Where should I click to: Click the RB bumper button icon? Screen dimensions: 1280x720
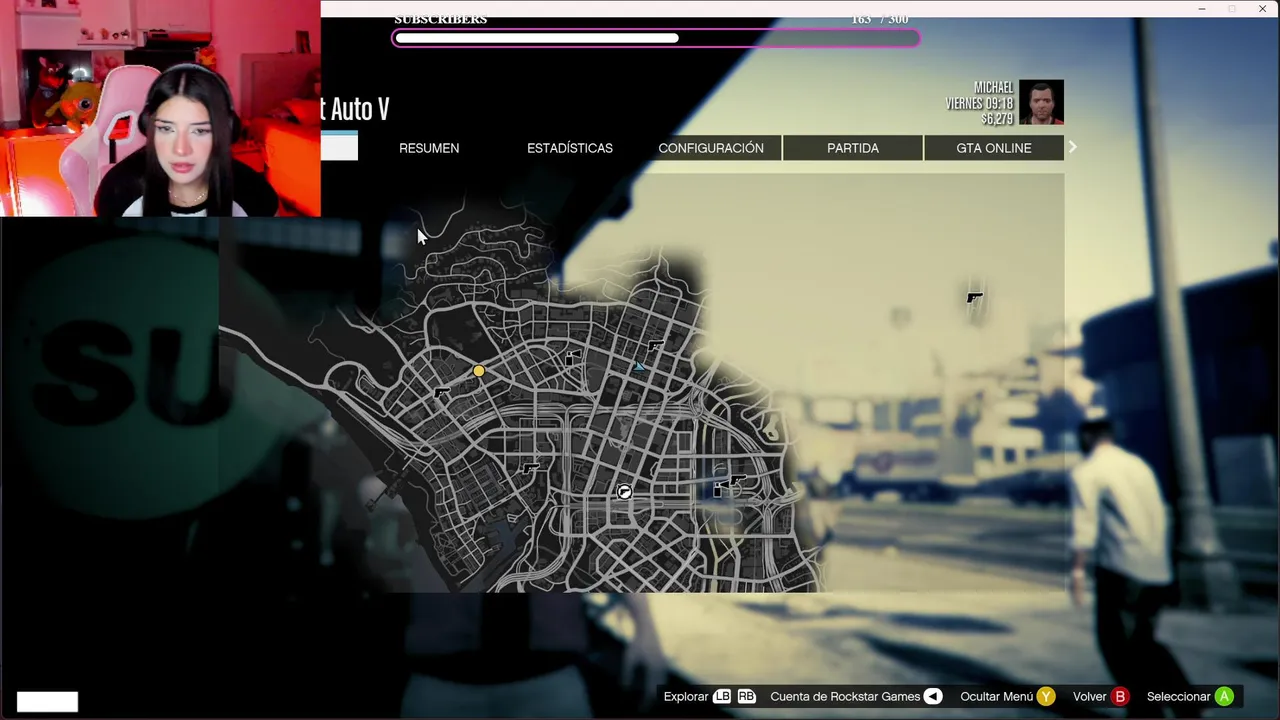746,697
